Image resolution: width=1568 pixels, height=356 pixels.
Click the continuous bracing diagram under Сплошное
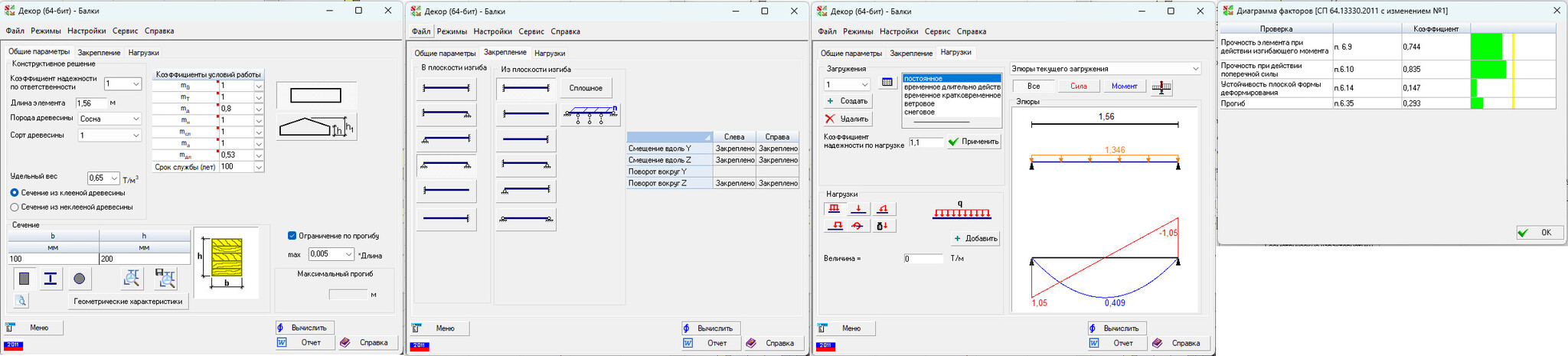click(x=590, y=114)
